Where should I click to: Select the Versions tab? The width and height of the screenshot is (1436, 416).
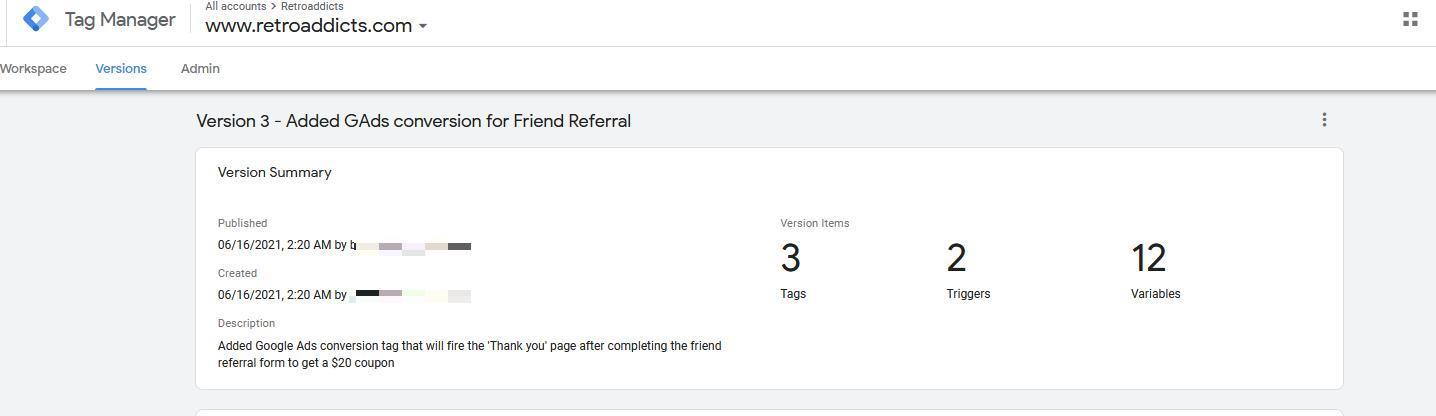point(121,69)
